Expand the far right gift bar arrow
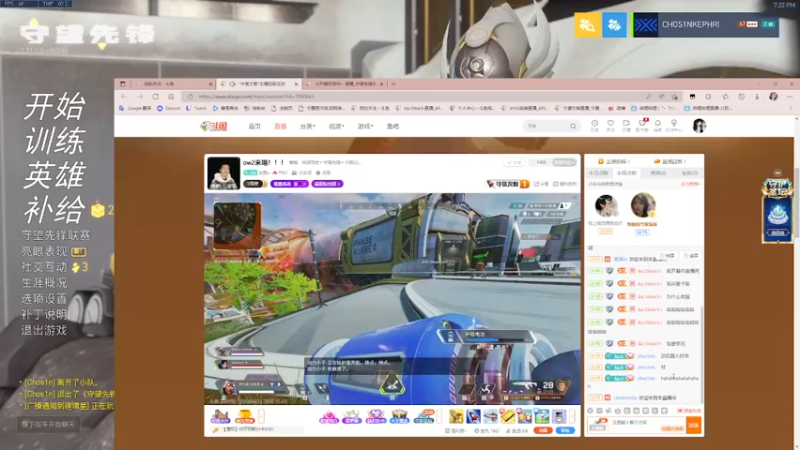This screenshot has height=450, width=800. click(x=572, y=417)
